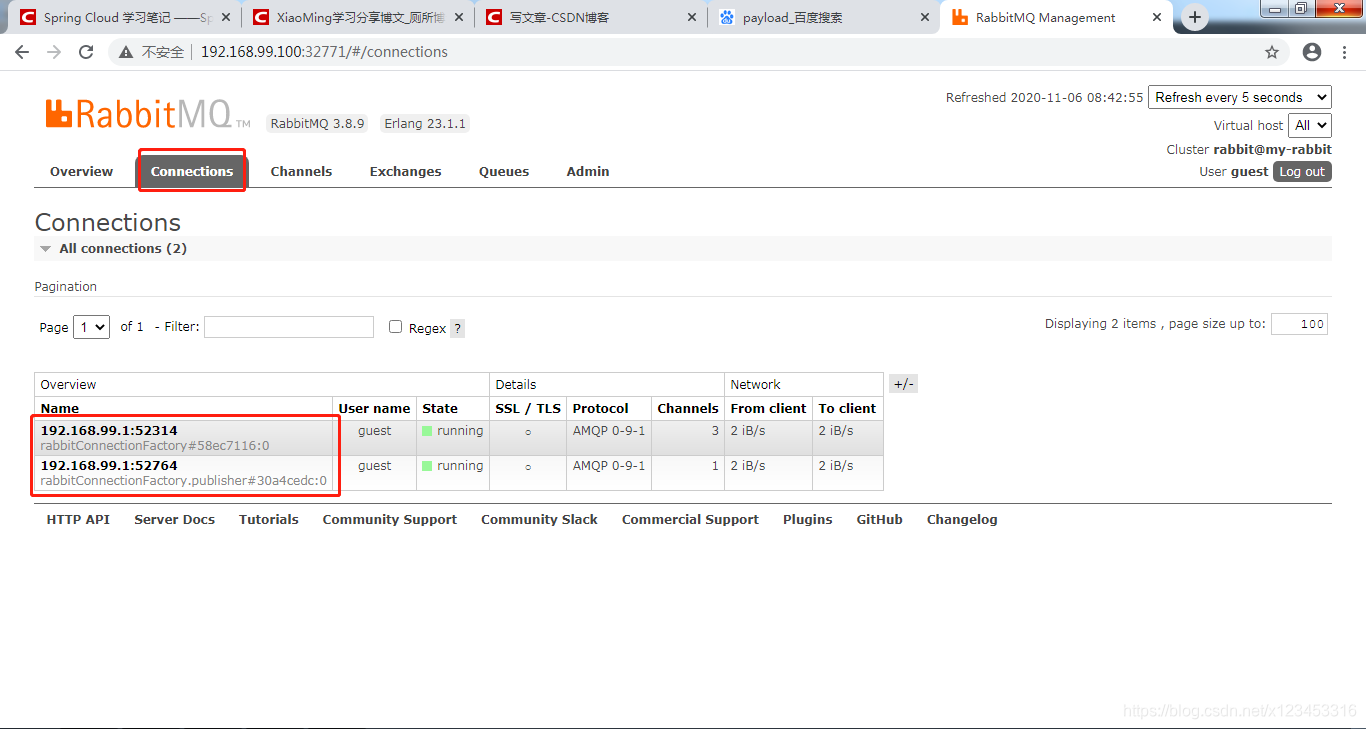Click the browser address bar URL
The image size is (1366, 729).
tap(324, 52)
